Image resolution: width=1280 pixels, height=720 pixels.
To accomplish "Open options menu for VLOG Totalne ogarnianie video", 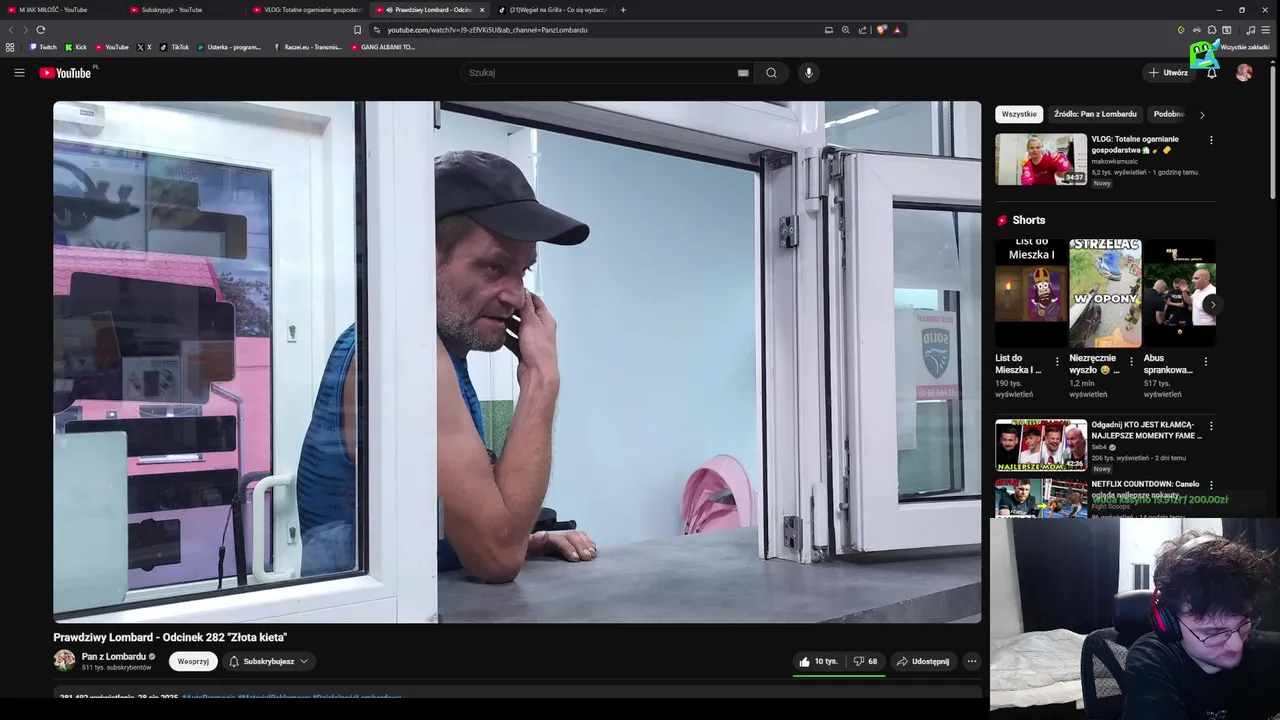I will [1211, 140].
